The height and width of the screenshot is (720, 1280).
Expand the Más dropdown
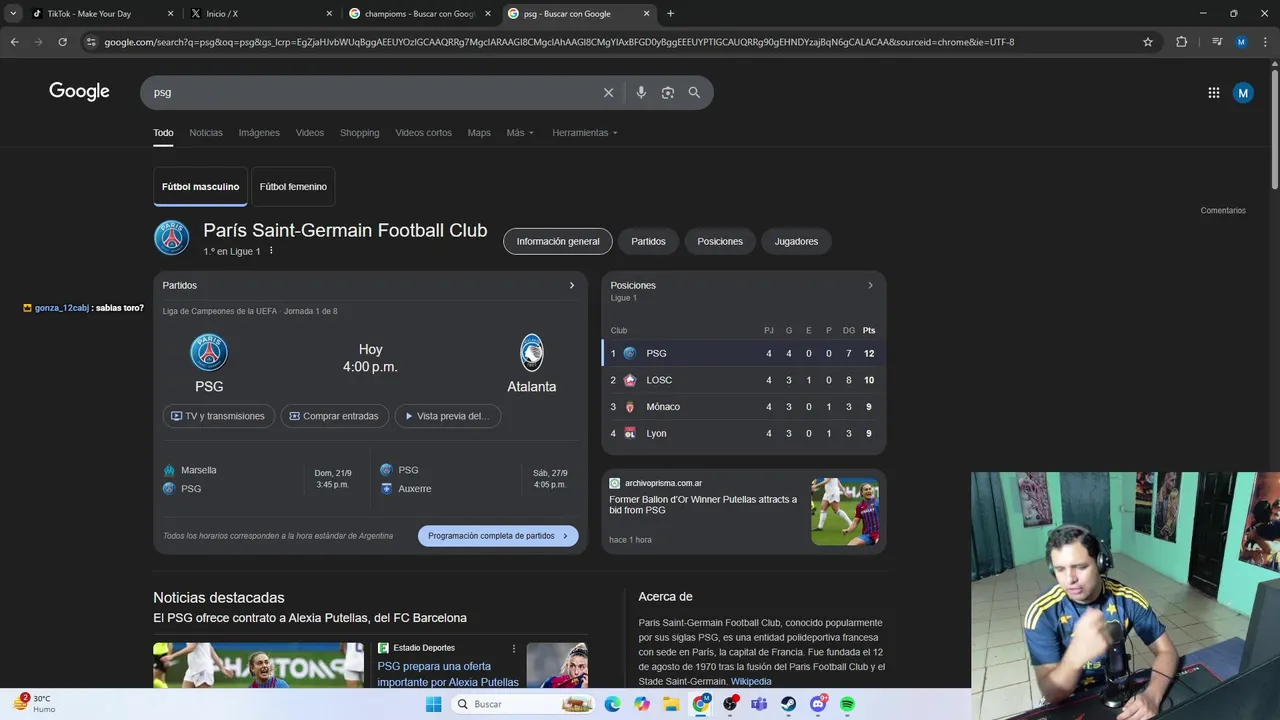520,133
